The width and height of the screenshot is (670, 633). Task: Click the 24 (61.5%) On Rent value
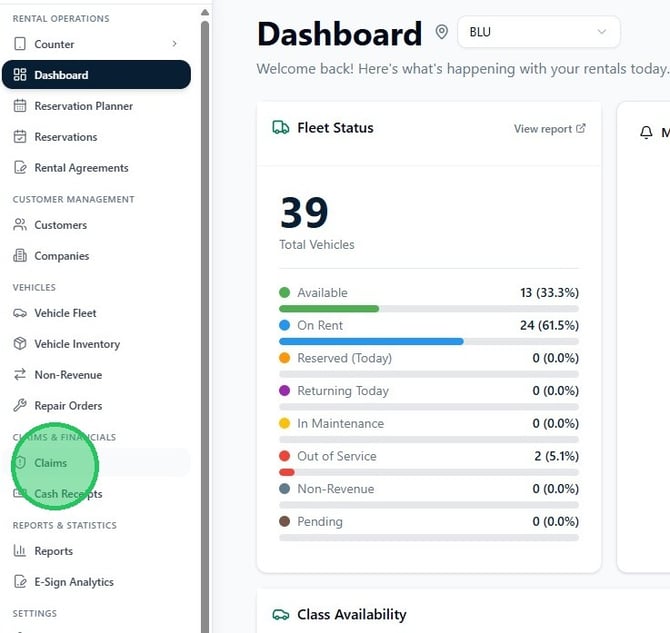549,325
